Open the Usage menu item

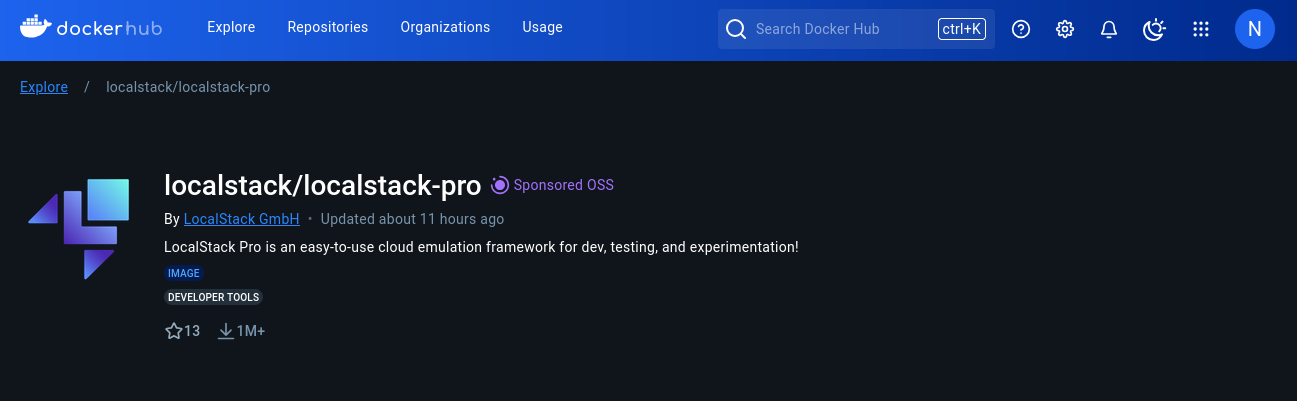pos(542,27)
